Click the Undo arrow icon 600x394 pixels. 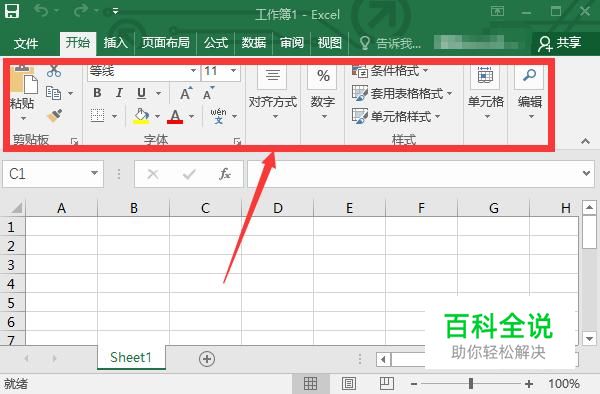coord(41,11)
